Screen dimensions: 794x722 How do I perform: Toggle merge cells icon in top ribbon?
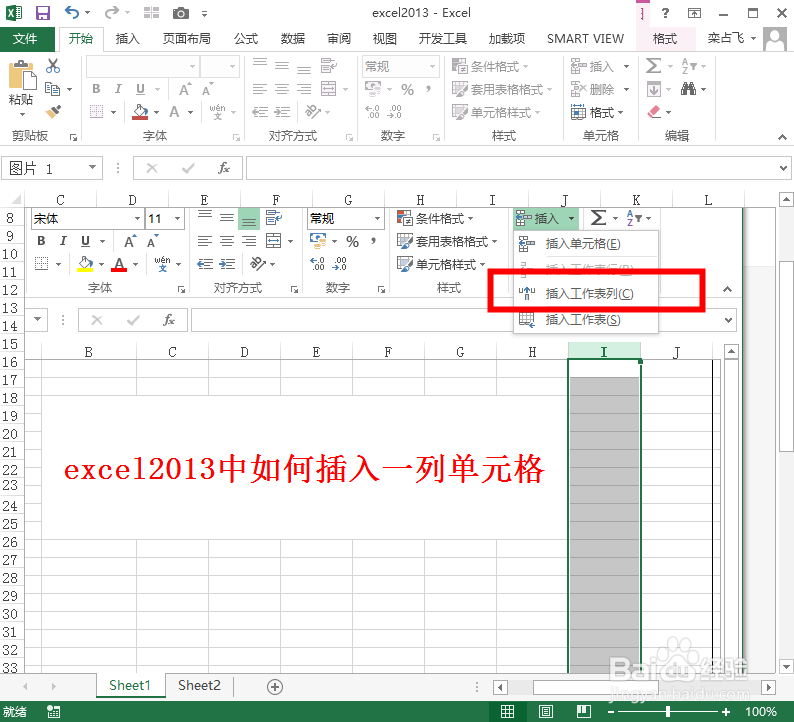328,89
